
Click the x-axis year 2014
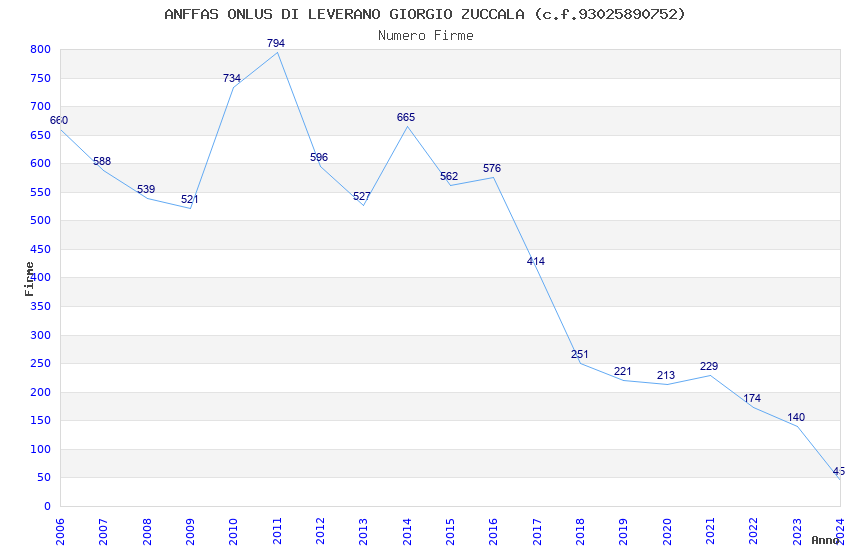pos(407,531)
